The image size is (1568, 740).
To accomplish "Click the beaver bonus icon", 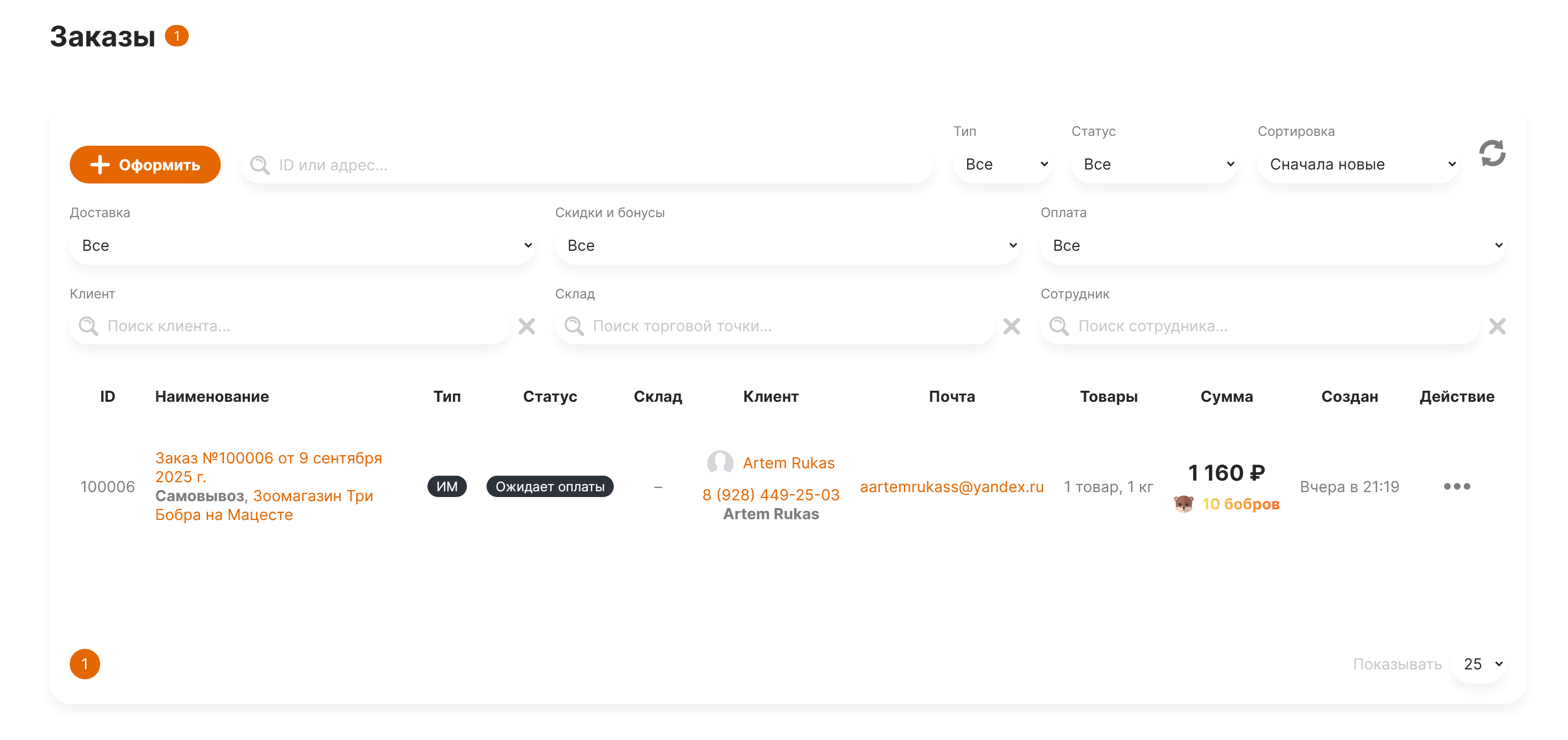I will pos(1183,504).
